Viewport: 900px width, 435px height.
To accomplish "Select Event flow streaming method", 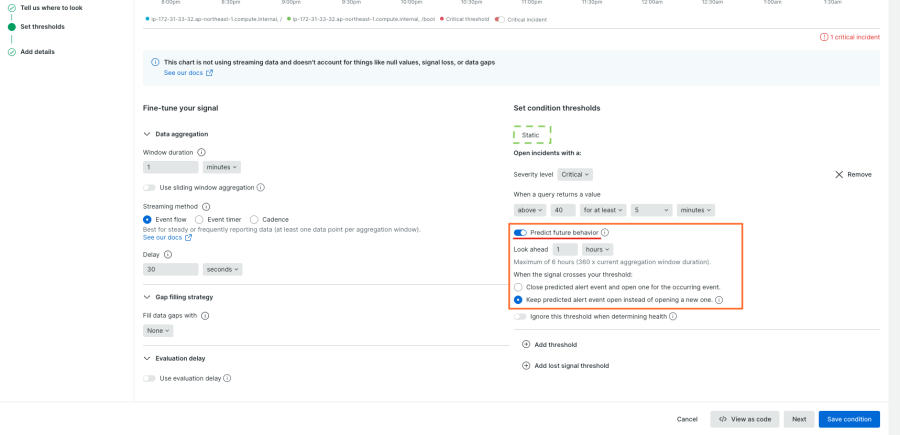I will tap(147, 219).
